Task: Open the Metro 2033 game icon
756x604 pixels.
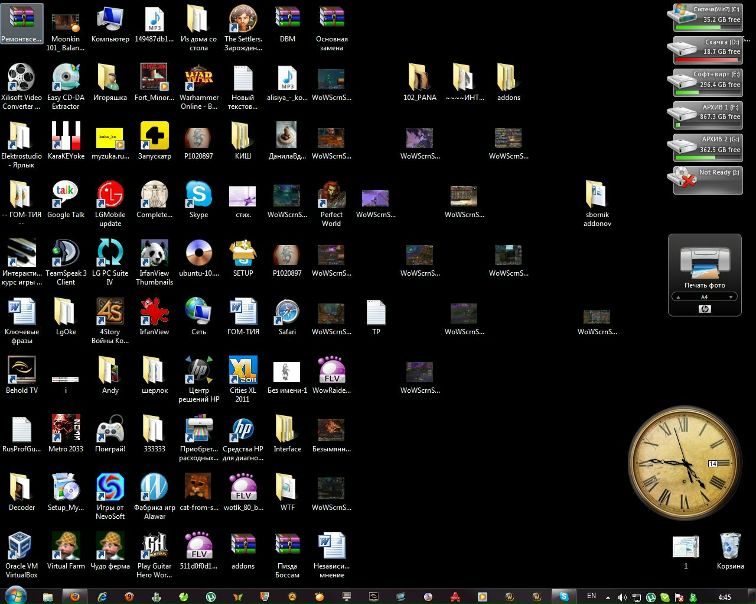Action: [65, 428]
